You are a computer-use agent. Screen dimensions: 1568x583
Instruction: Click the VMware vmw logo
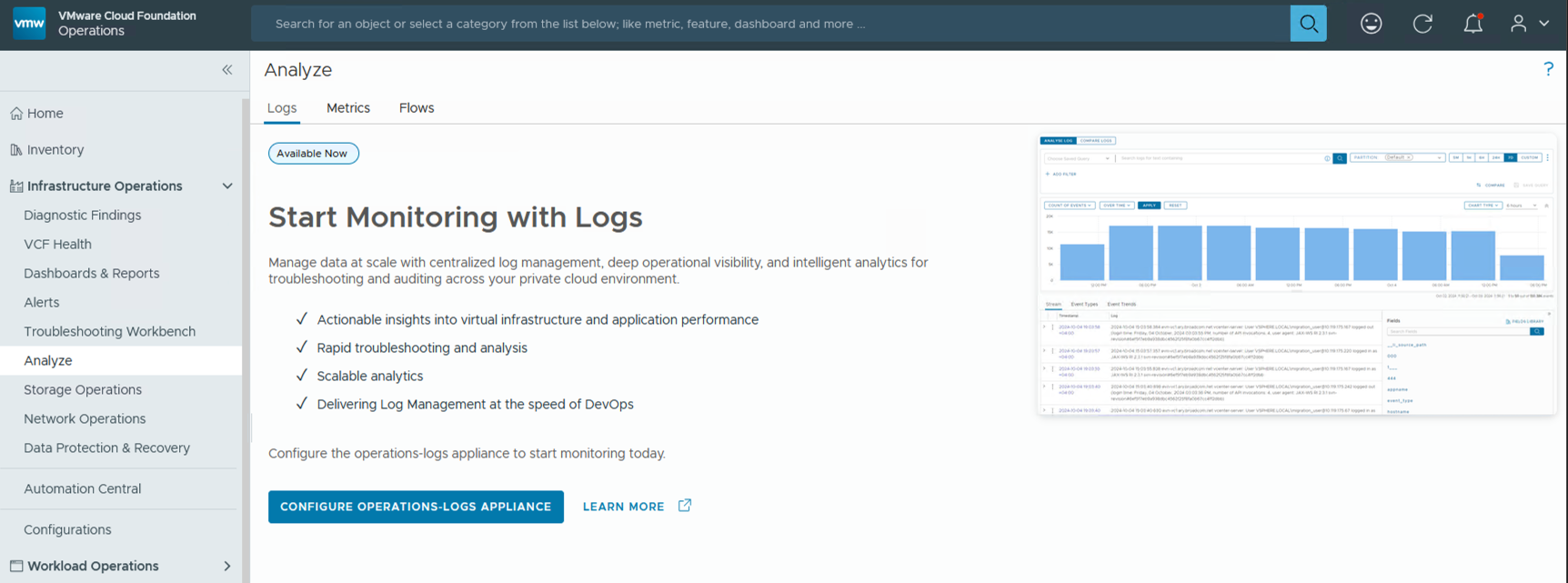coord(29,24)
